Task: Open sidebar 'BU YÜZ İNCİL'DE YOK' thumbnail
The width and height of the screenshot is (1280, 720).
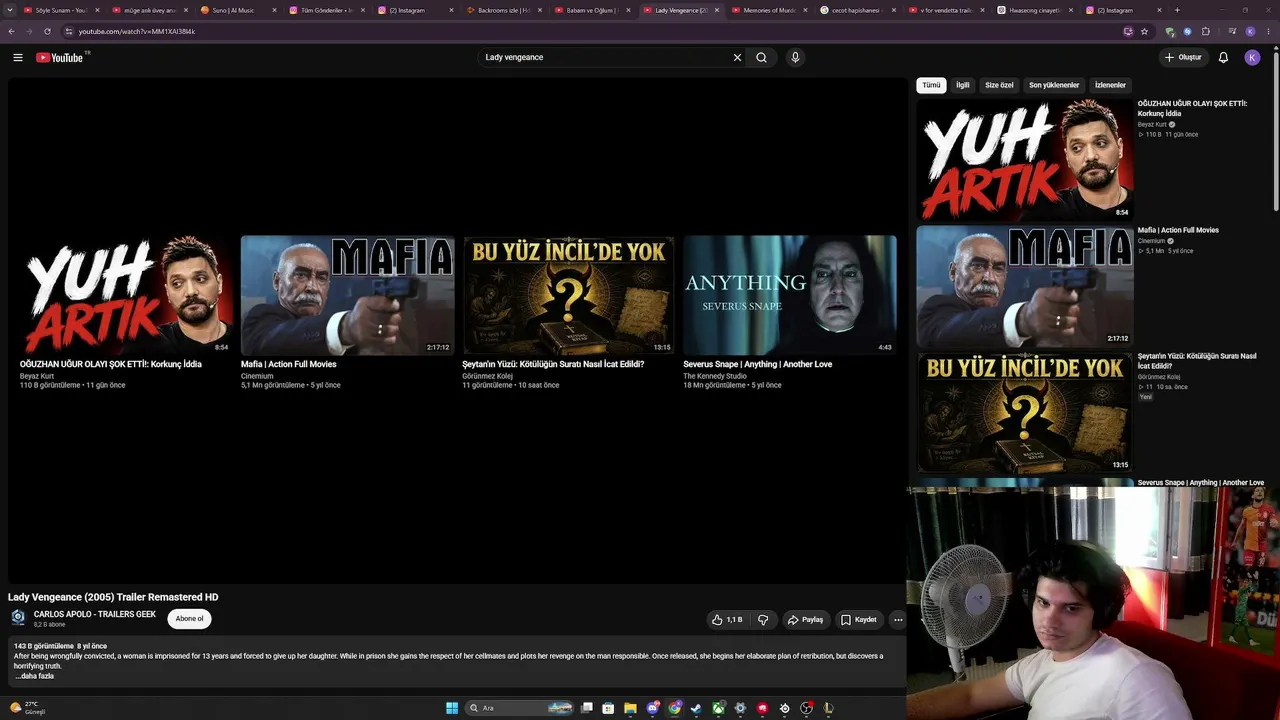Action: 1025,412
